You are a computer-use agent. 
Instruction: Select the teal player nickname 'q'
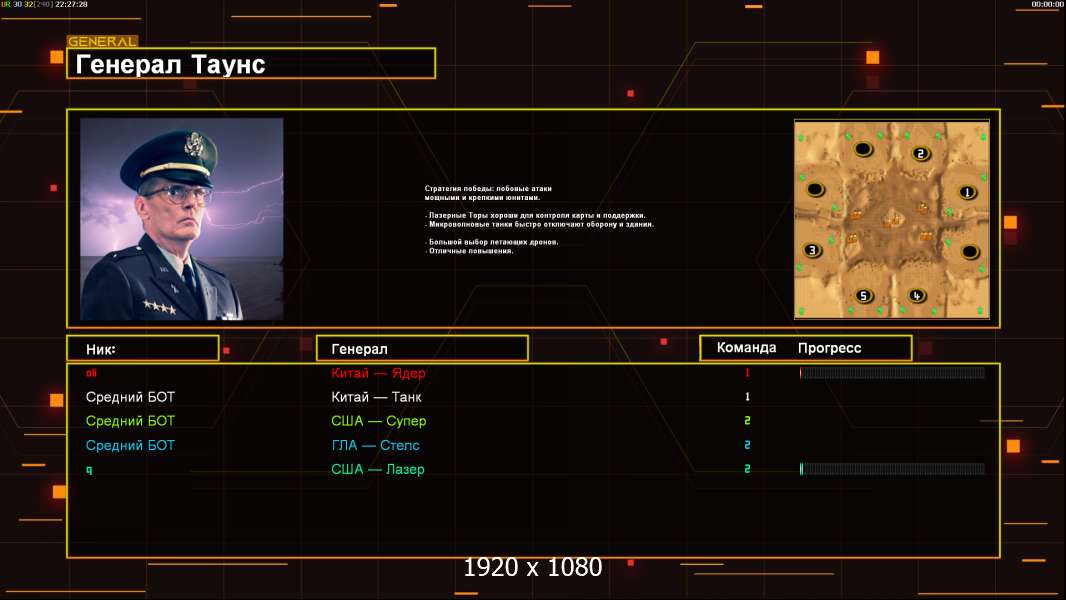pyautogui.click(x=89, y=470)
